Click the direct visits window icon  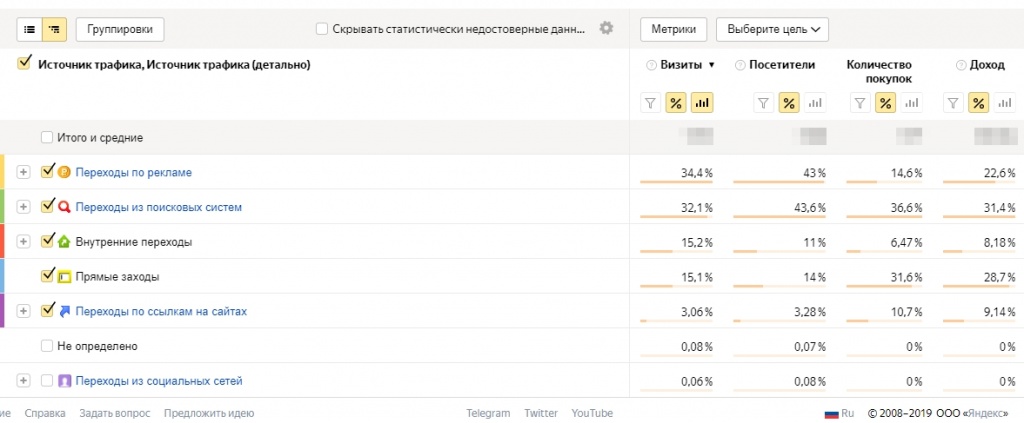[64, 277]
